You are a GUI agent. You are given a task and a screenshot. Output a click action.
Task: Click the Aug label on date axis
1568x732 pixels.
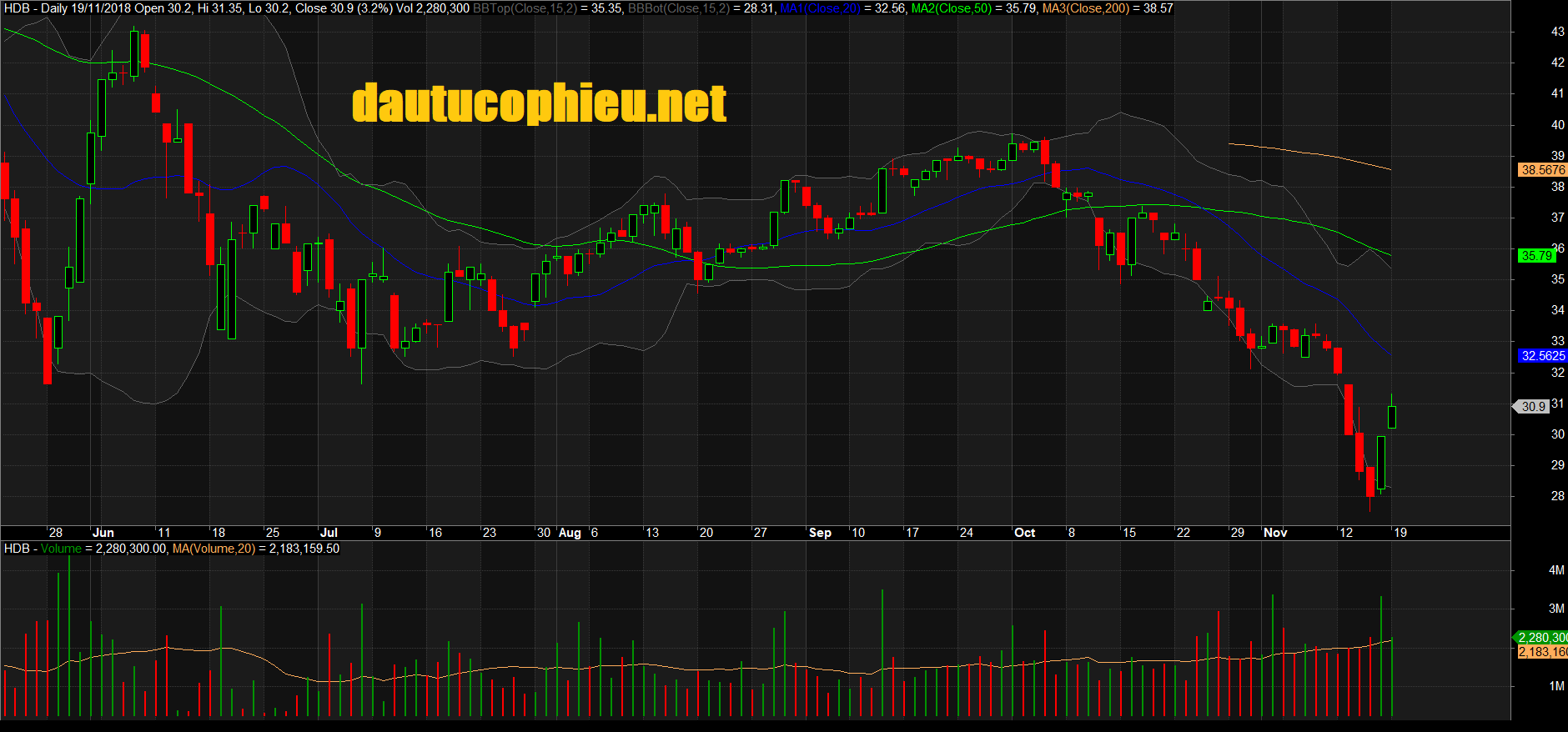point(570,533)
